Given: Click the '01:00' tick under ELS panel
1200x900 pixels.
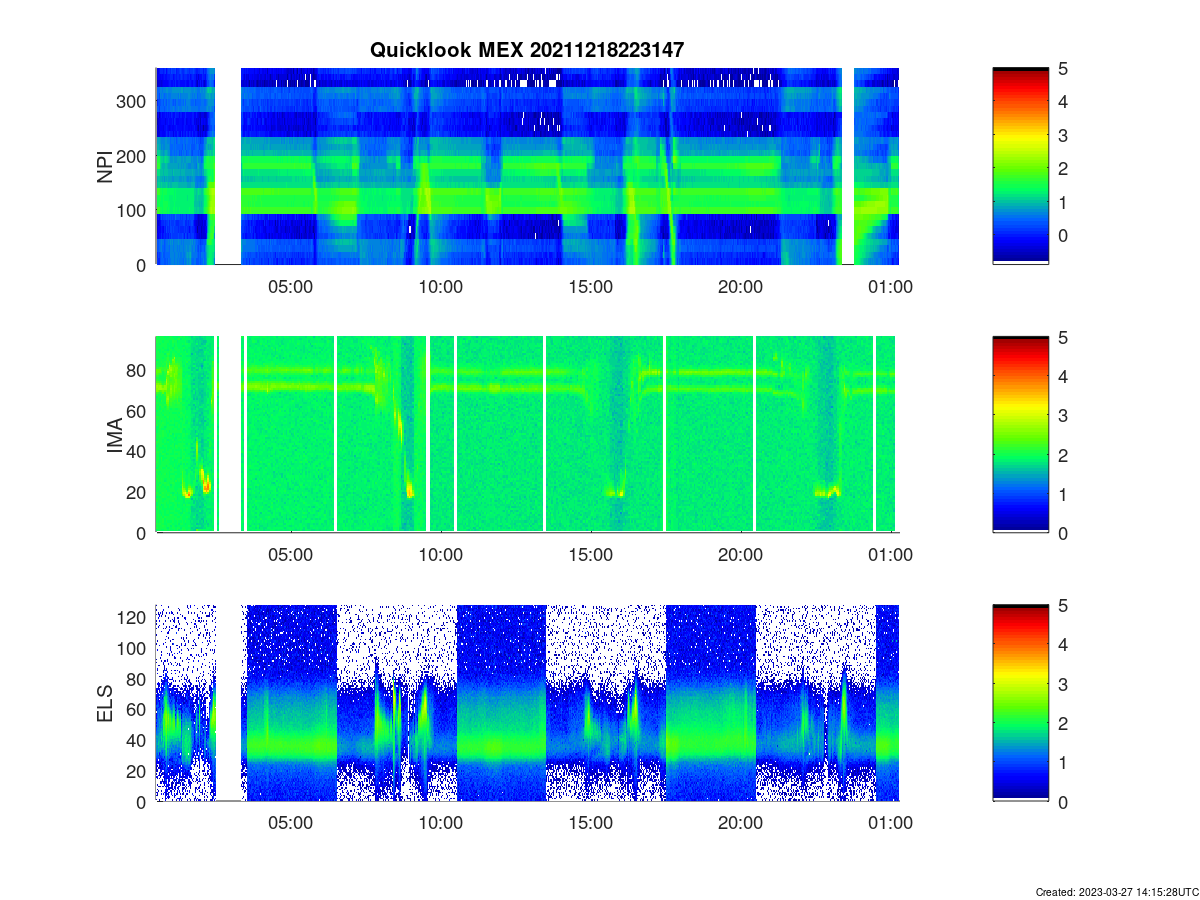Looking at the screenshot, I should click(891, 823).
